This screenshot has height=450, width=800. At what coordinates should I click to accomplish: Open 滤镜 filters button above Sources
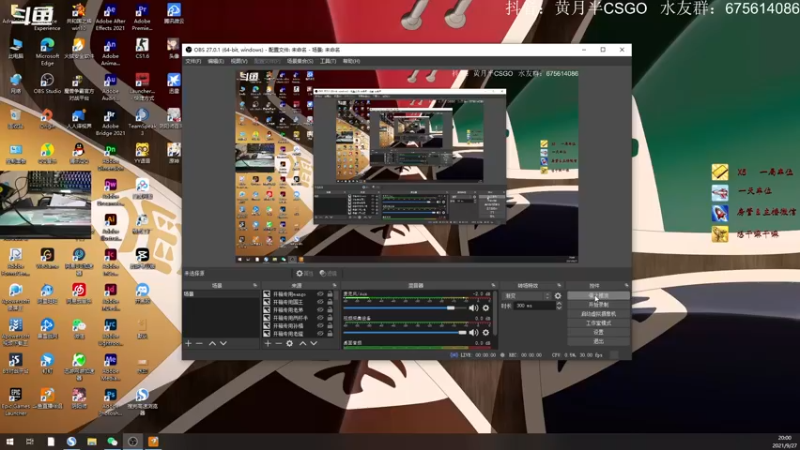pos(328,273)
